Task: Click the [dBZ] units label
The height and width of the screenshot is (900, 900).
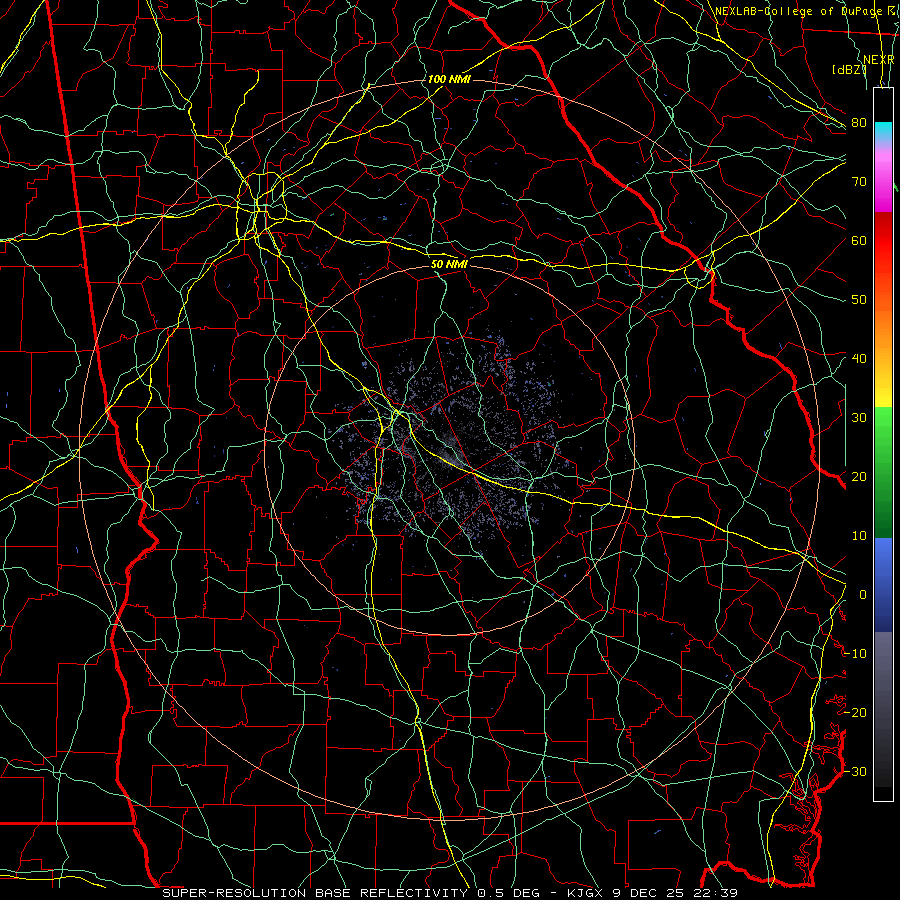Action: click(x=849, y=70)
